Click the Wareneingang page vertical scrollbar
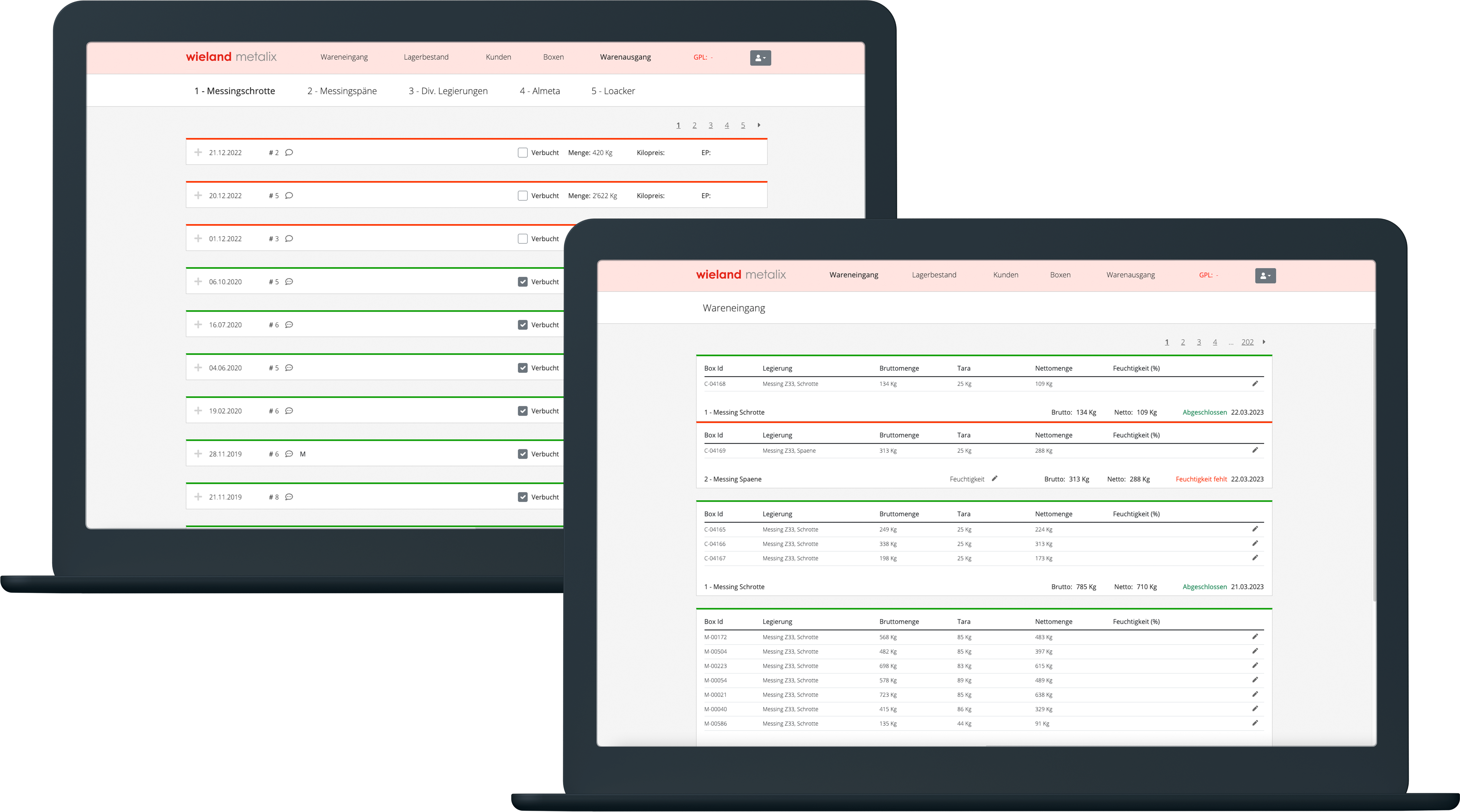This screenshot has width=1460, height=812. click(1374, 465)
